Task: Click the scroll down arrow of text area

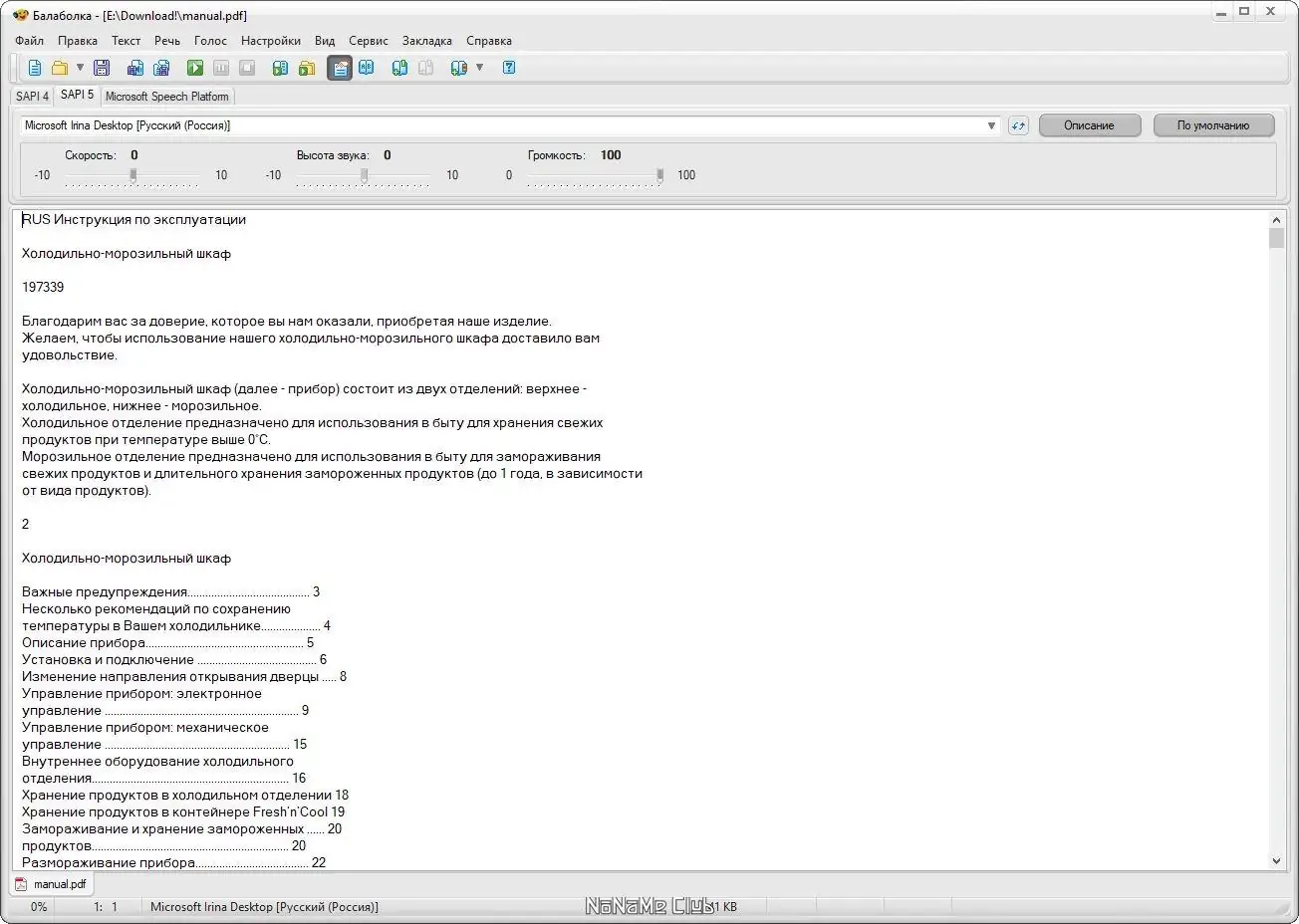Action: pos(1276,861)
